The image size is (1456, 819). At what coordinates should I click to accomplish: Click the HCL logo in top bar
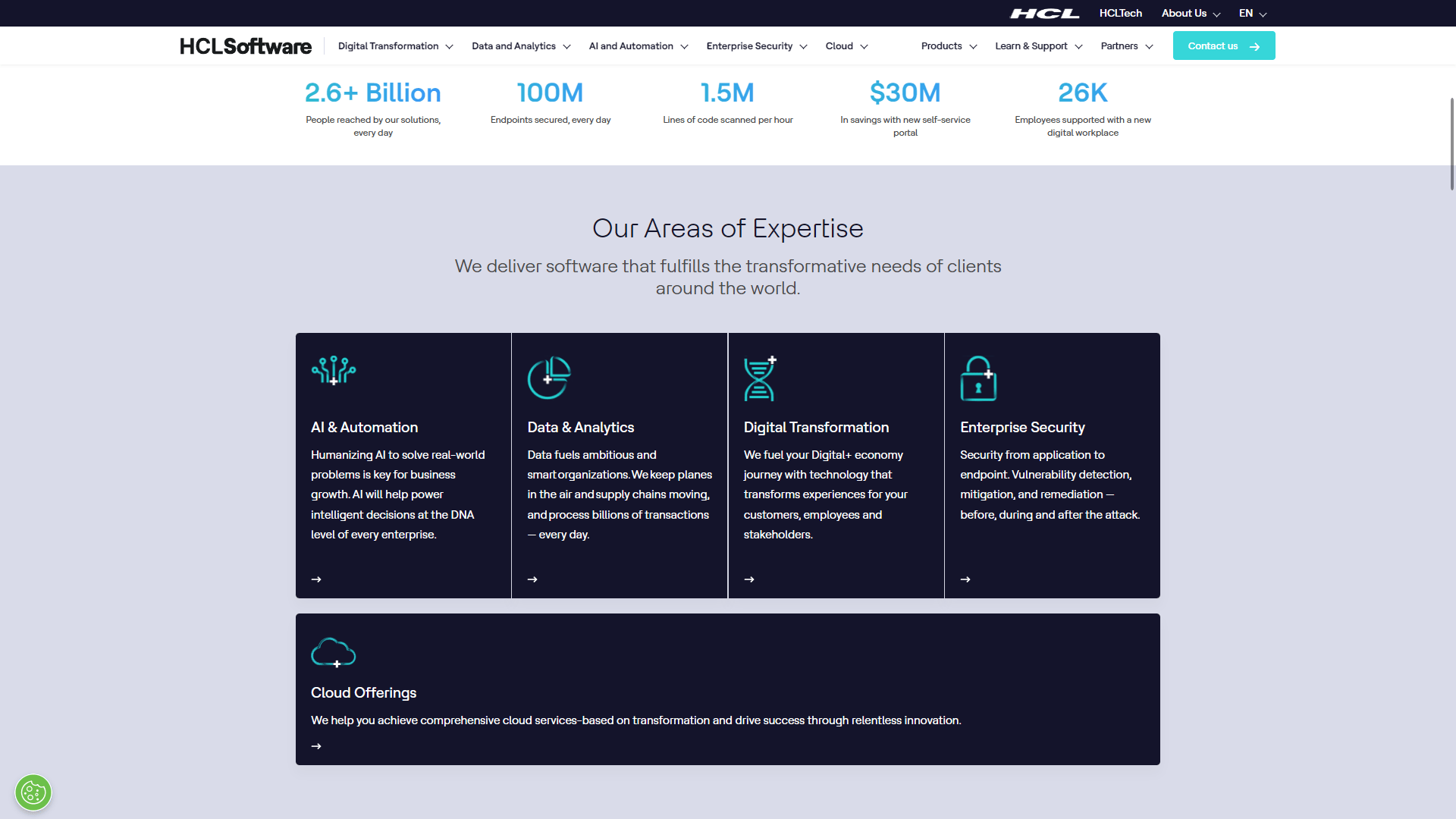1044,14
